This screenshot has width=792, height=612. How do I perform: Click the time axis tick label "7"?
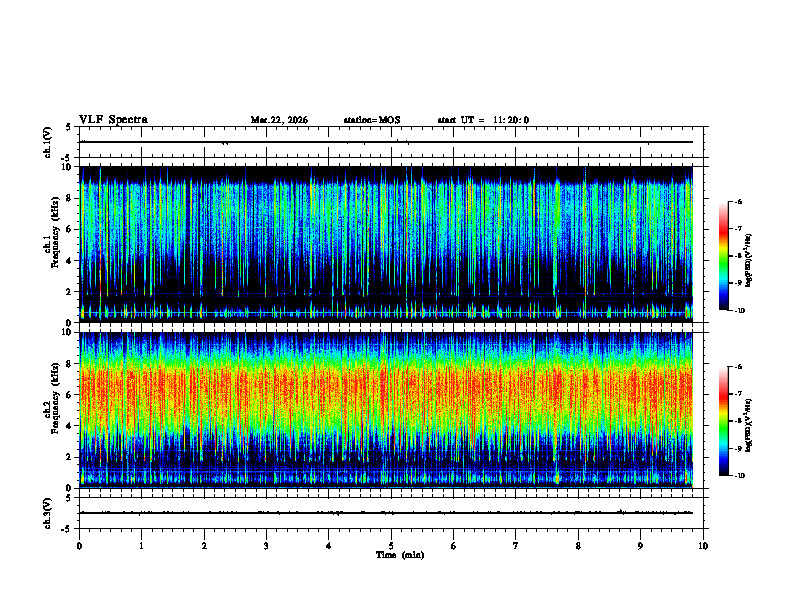point(516,546)
